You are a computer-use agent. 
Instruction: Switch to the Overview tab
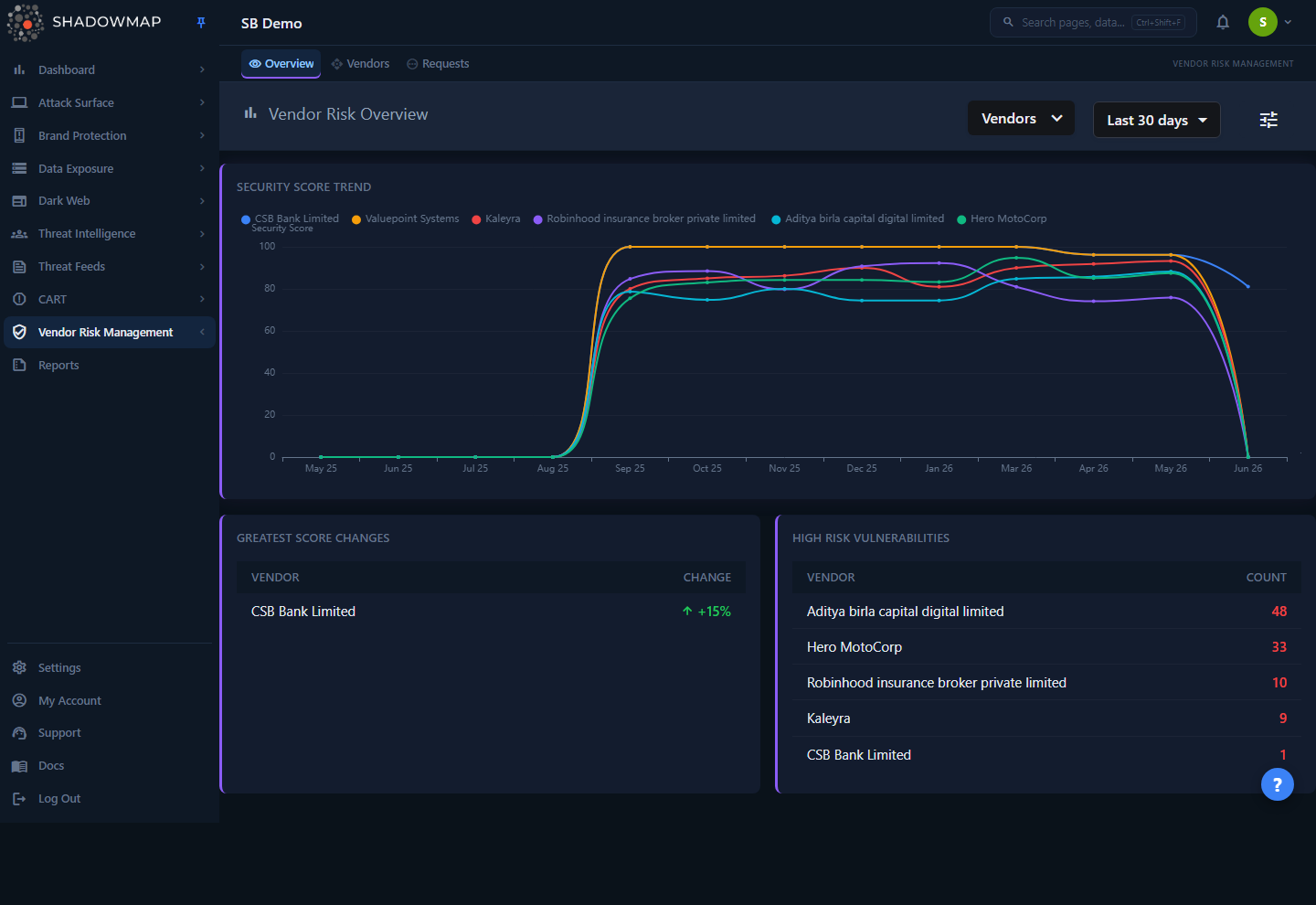coord(281,64)
